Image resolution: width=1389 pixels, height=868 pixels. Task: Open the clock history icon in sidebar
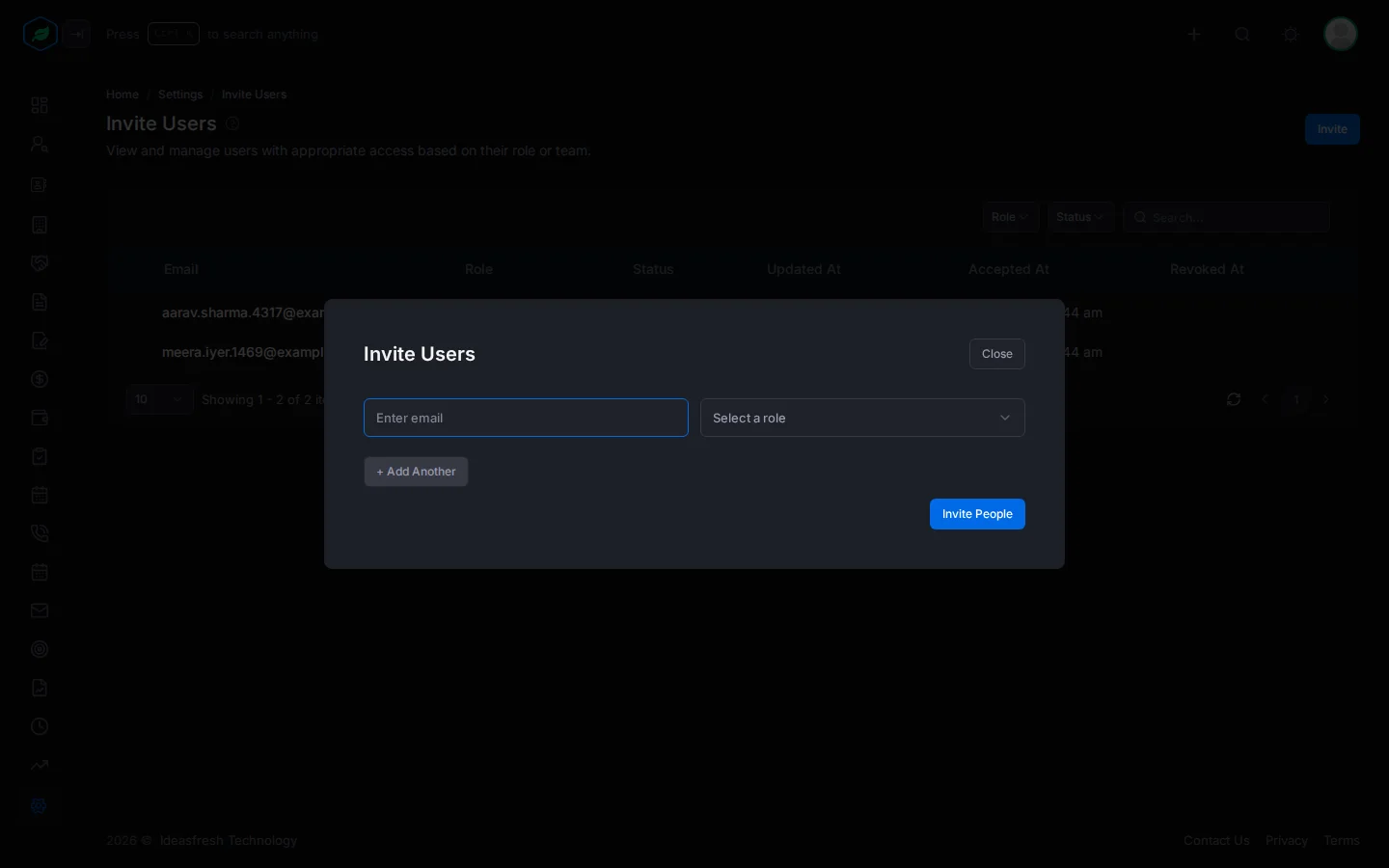(40, 726)
